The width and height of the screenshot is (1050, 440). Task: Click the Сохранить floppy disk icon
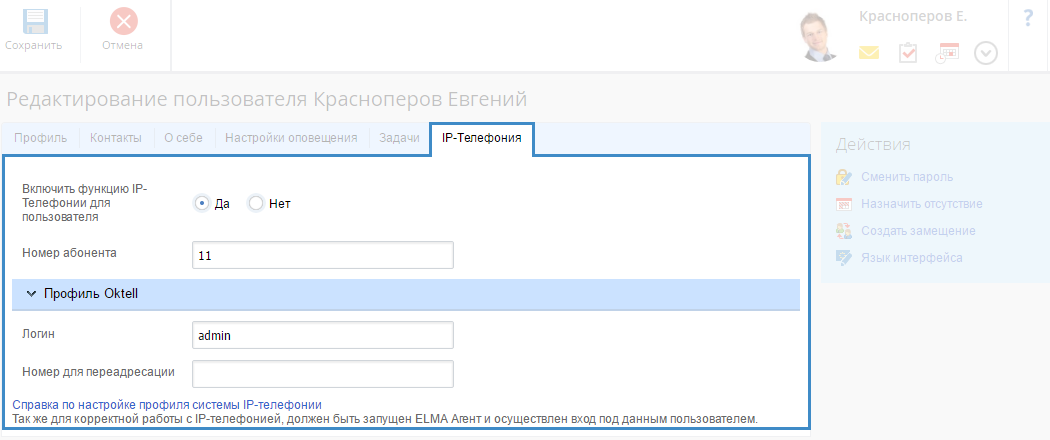(x=35, y=21)
